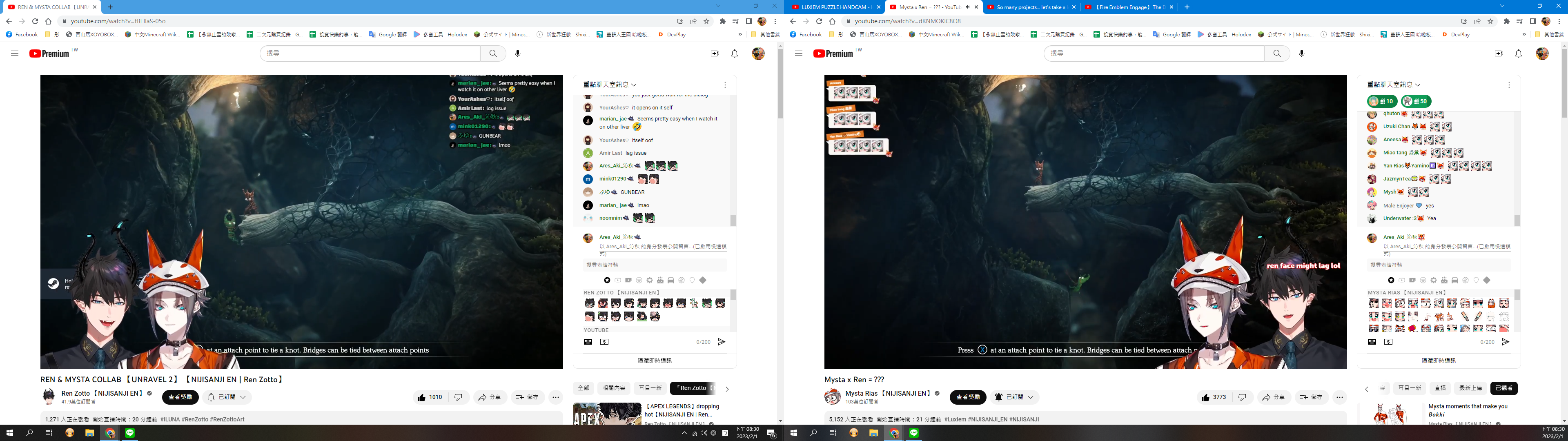The image size is (1568, 441).
Task: Select the 已觀看 chip in right window
Action: 1503,388
